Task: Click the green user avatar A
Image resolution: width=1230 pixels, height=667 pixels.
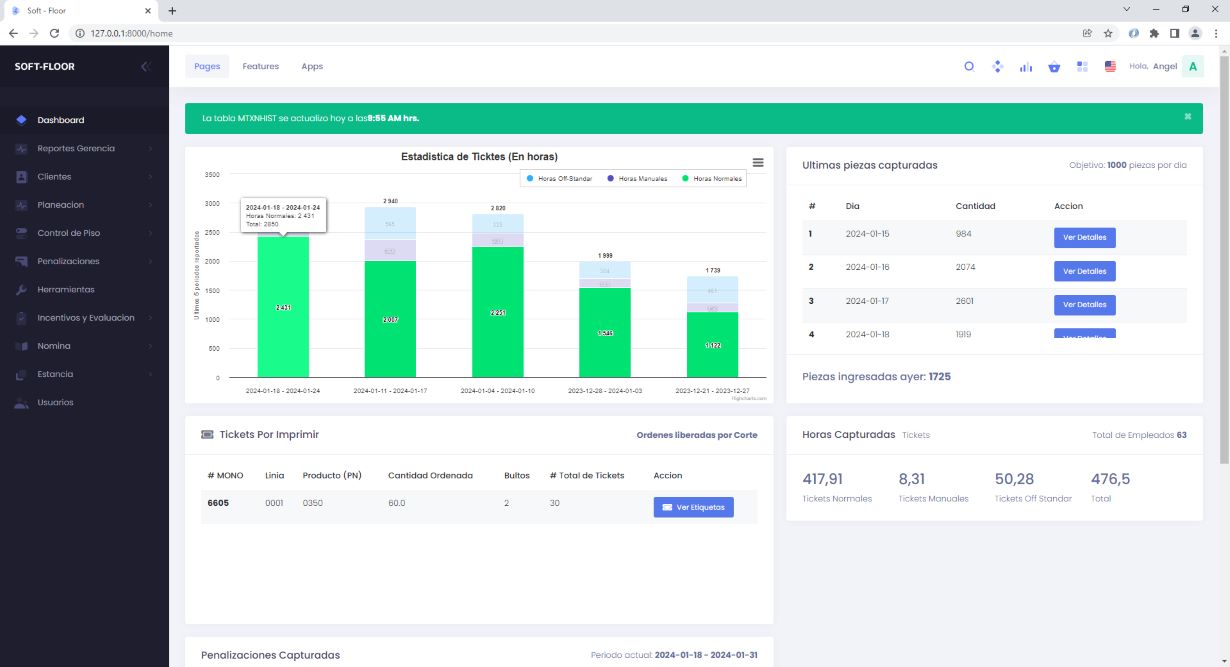Action: (x=1192, y=67)
